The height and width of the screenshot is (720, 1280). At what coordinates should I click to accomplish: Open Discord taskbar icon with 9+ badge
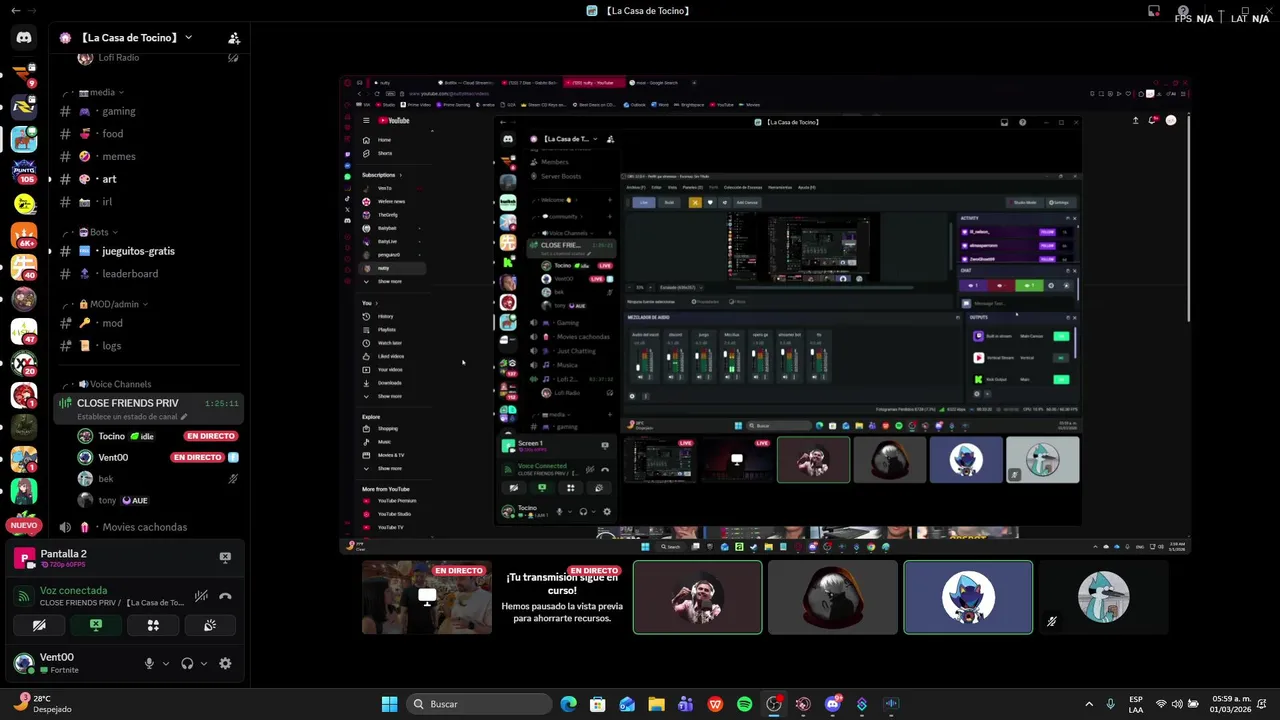coord(832,704)
